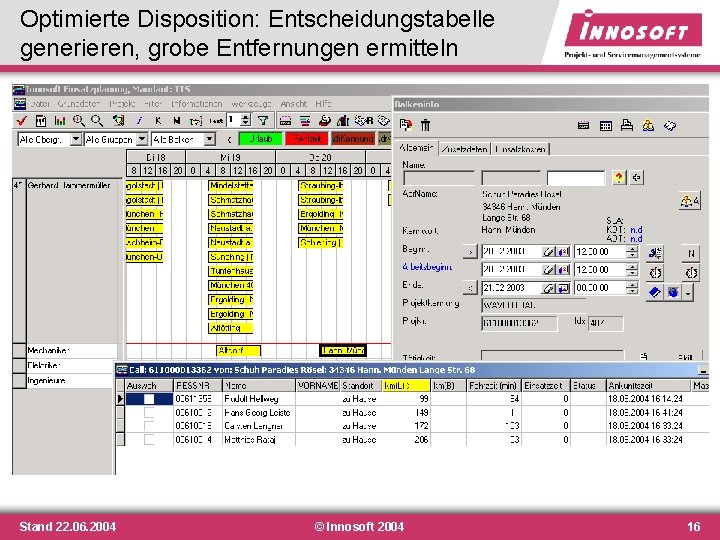Click the Mindelstetten bar on Mi 19
The image size is (720, 540).
click(x=231, y=186)
